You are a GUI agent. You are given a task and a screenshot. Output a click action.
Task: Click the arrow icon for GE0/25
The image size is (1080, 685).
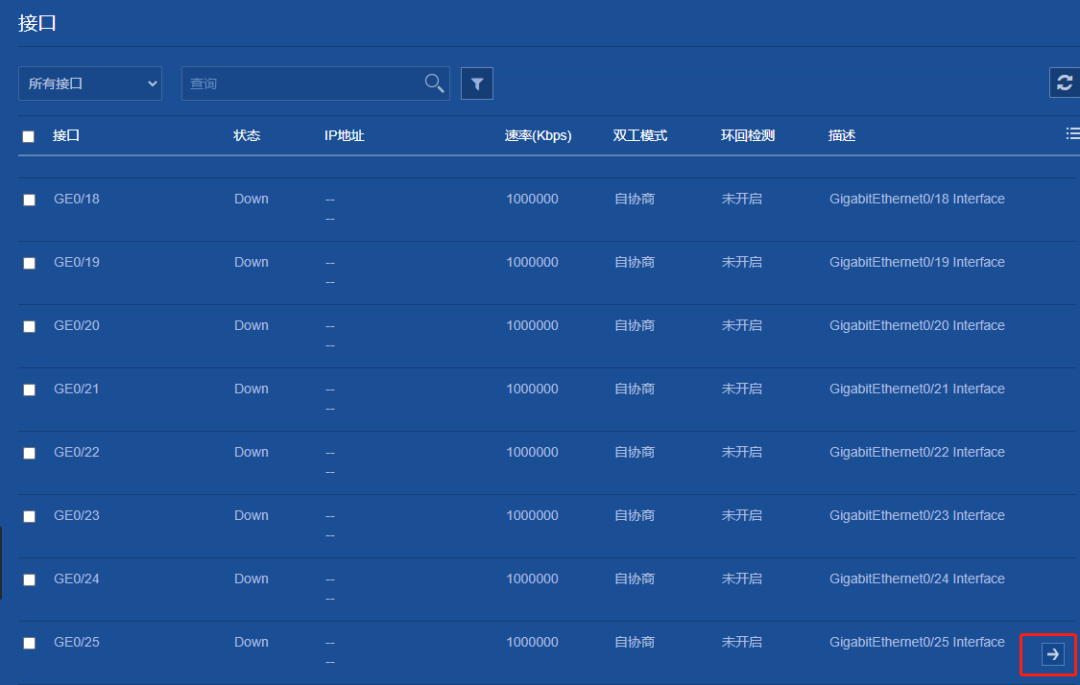(x=1052, y=654)
